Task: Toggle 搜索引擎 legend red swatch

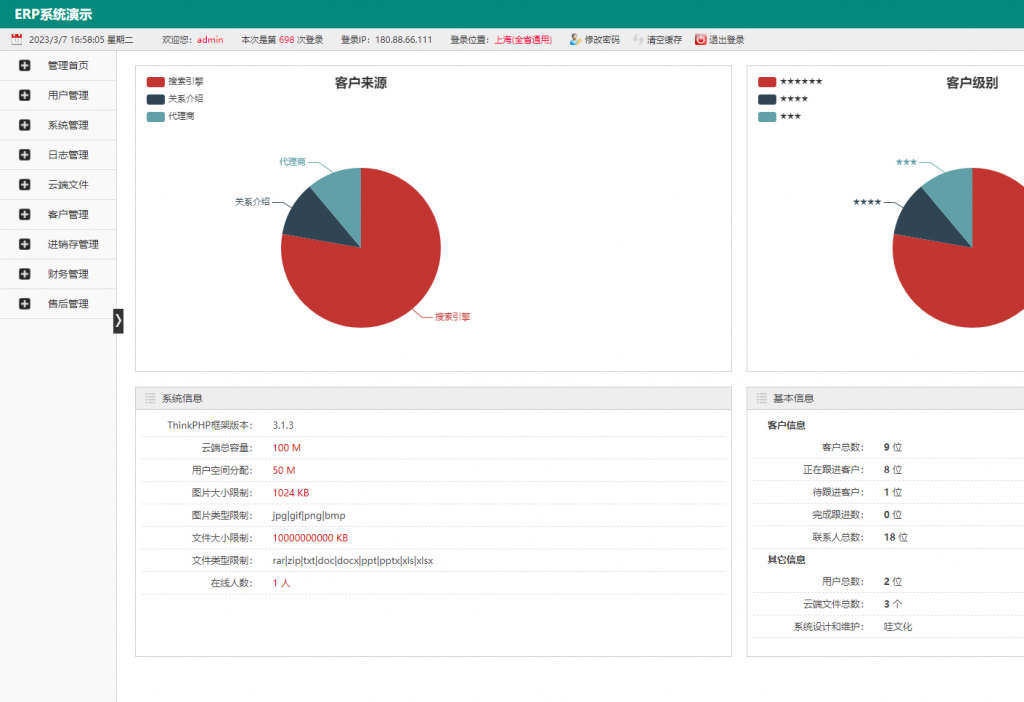Action: tap(155, 82)
